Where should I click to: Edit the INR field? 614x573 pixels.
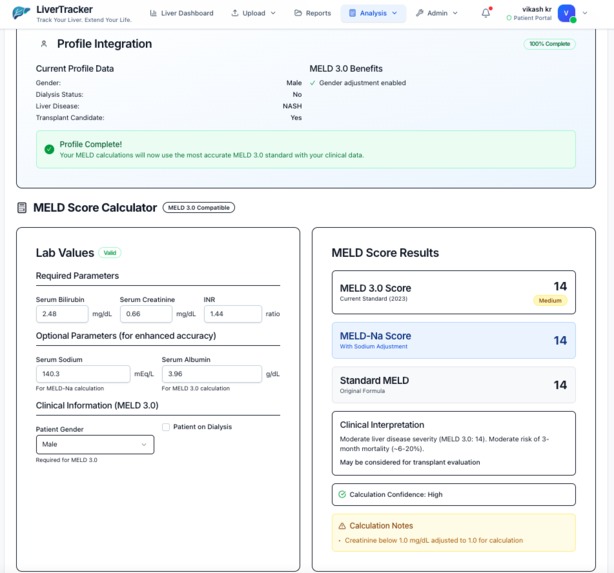coord(233,314)
